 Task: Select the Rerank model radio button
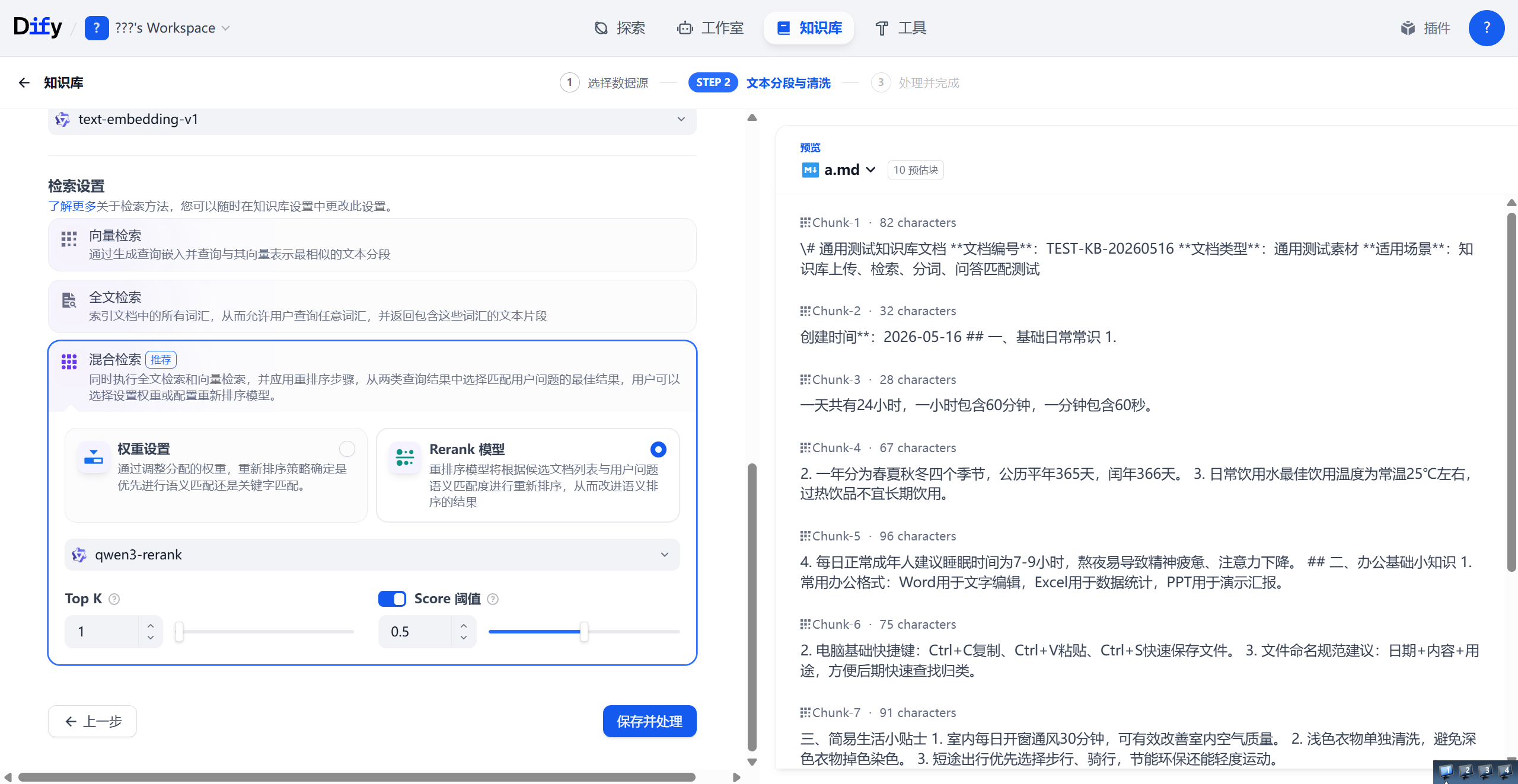coord(658,450)
